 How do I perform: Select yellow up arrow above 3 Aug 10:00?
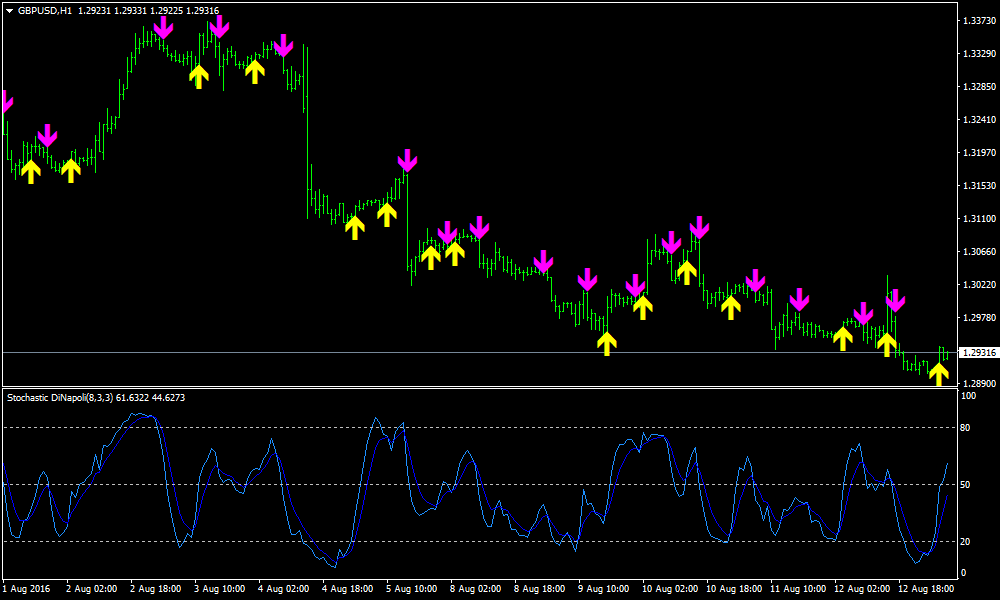pyautogui.click(x=198, y=76)
